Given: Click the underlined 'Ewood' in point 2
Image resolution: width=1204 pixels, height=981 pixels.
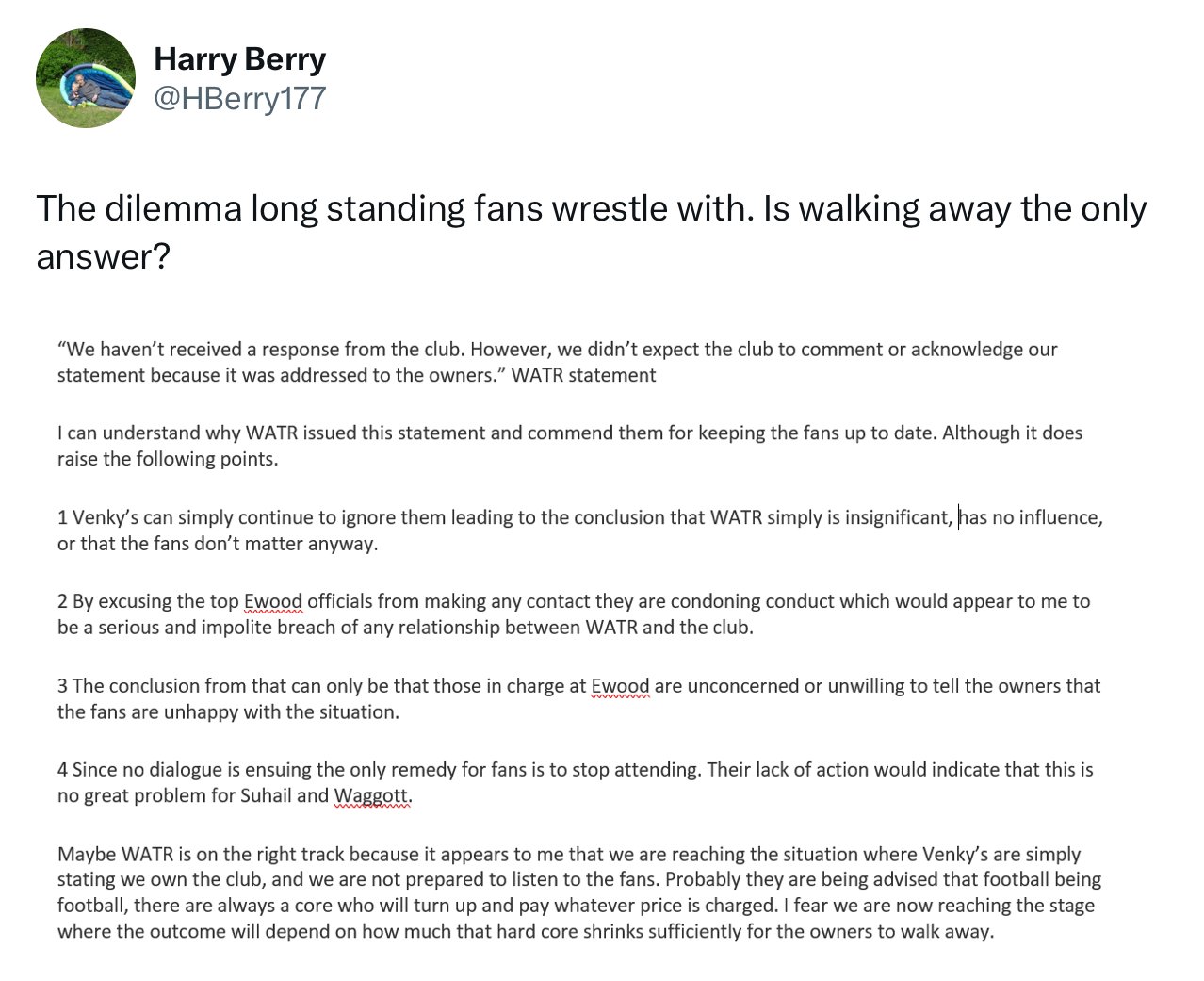Looking at the screenshot, I should click(x=273, y=601).
